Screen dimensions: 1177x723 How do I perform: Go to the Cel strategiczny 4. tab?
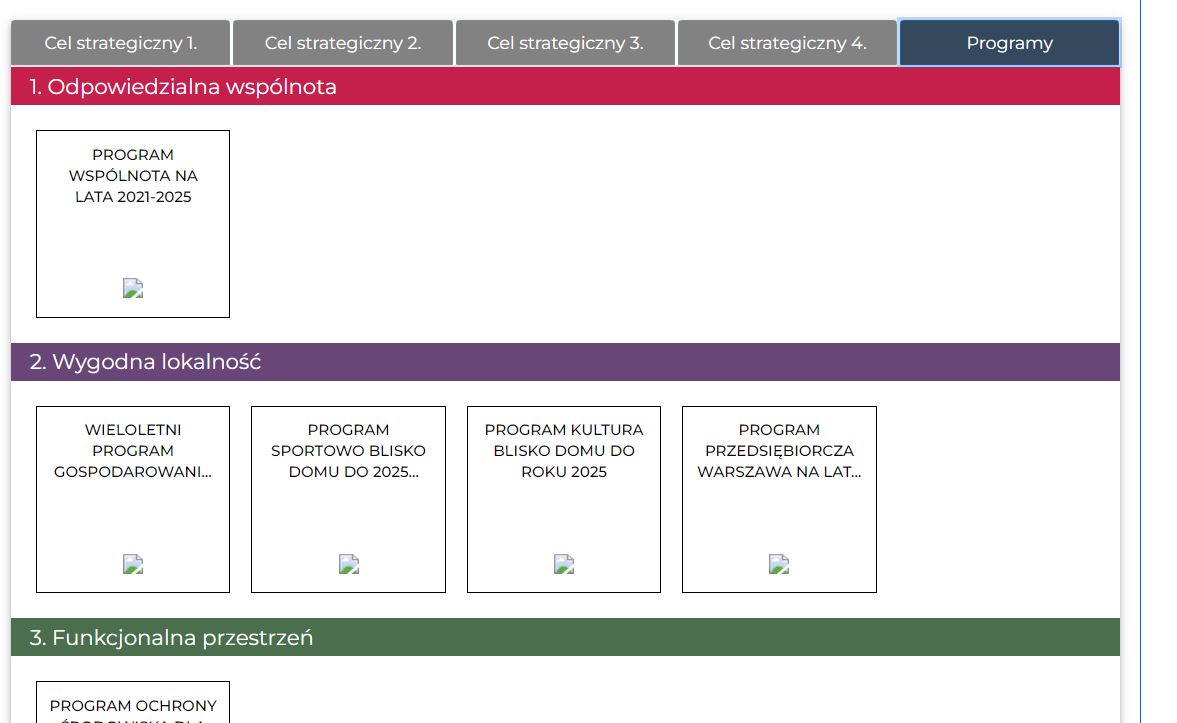pos(787,43)
